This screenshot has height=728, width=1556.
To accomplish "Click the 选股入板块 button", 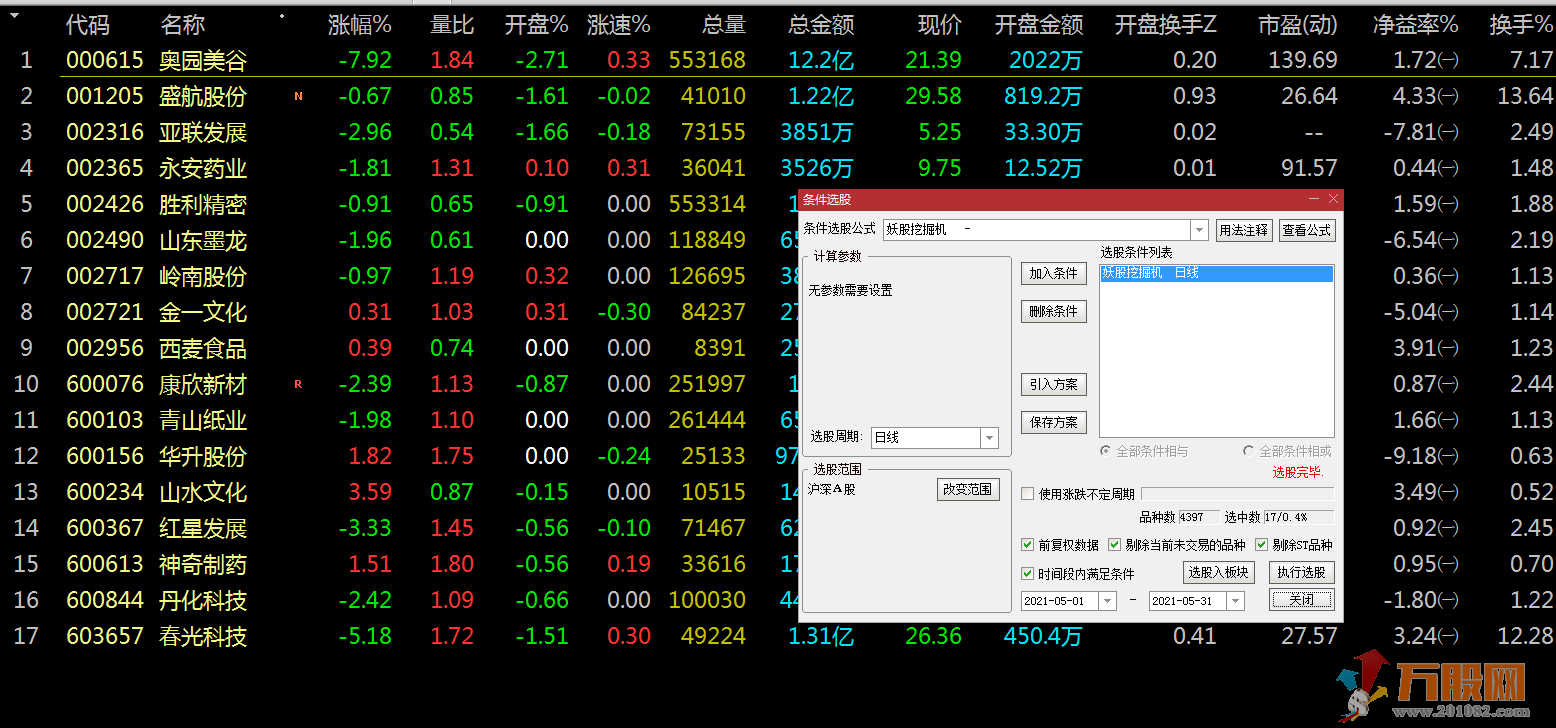I will point(1218,573).
